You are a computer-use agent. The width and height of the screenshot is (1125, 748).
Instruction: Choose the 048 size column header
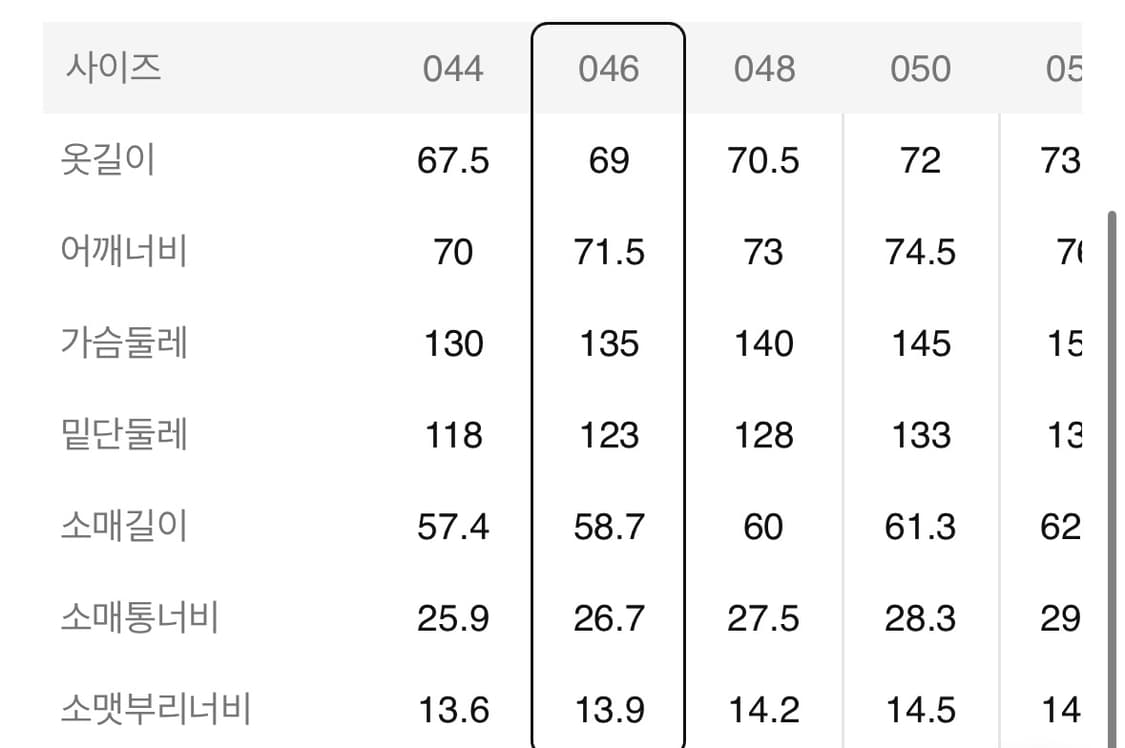(764, 69)
